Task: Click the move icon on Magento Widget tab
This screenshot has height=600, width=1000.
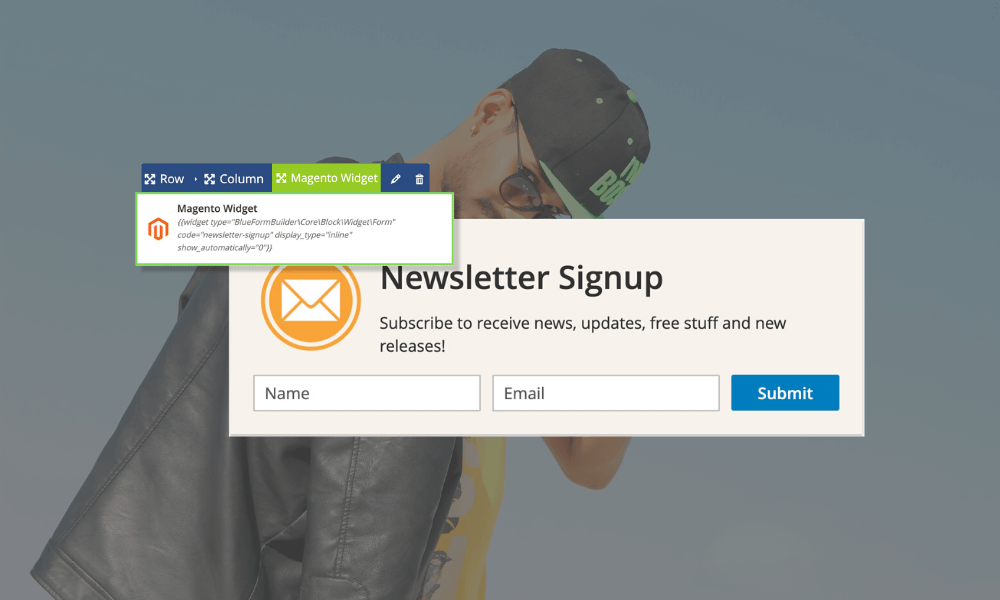Action: 281,178
